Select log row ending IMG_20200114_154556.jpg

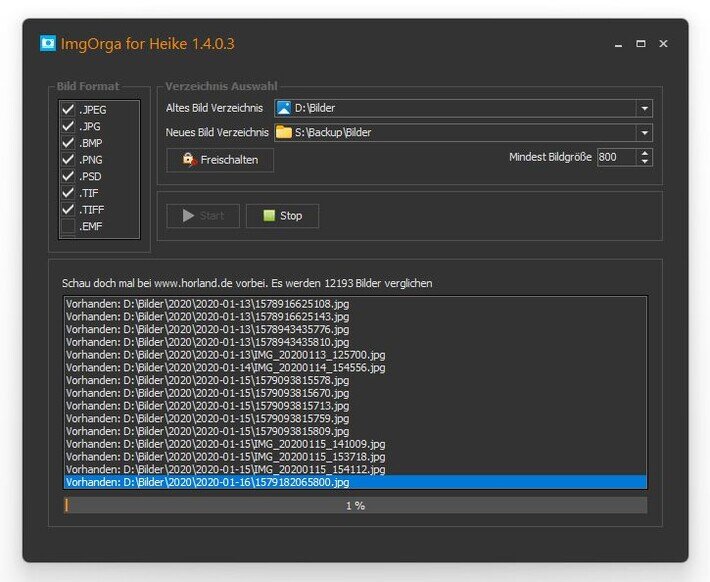355,367
